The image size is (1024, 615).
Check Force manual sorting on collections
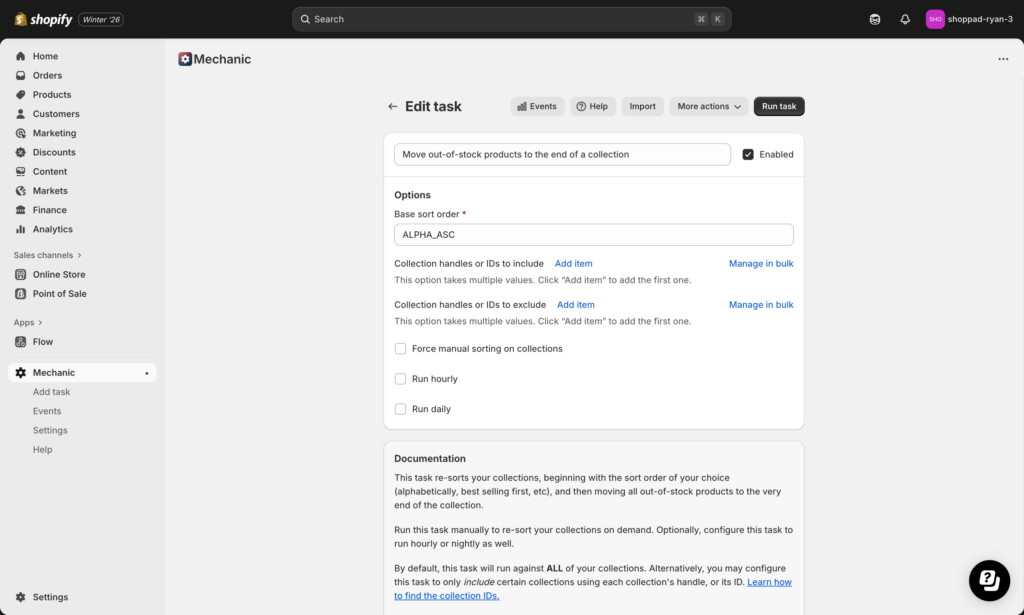tap(400, 349)
